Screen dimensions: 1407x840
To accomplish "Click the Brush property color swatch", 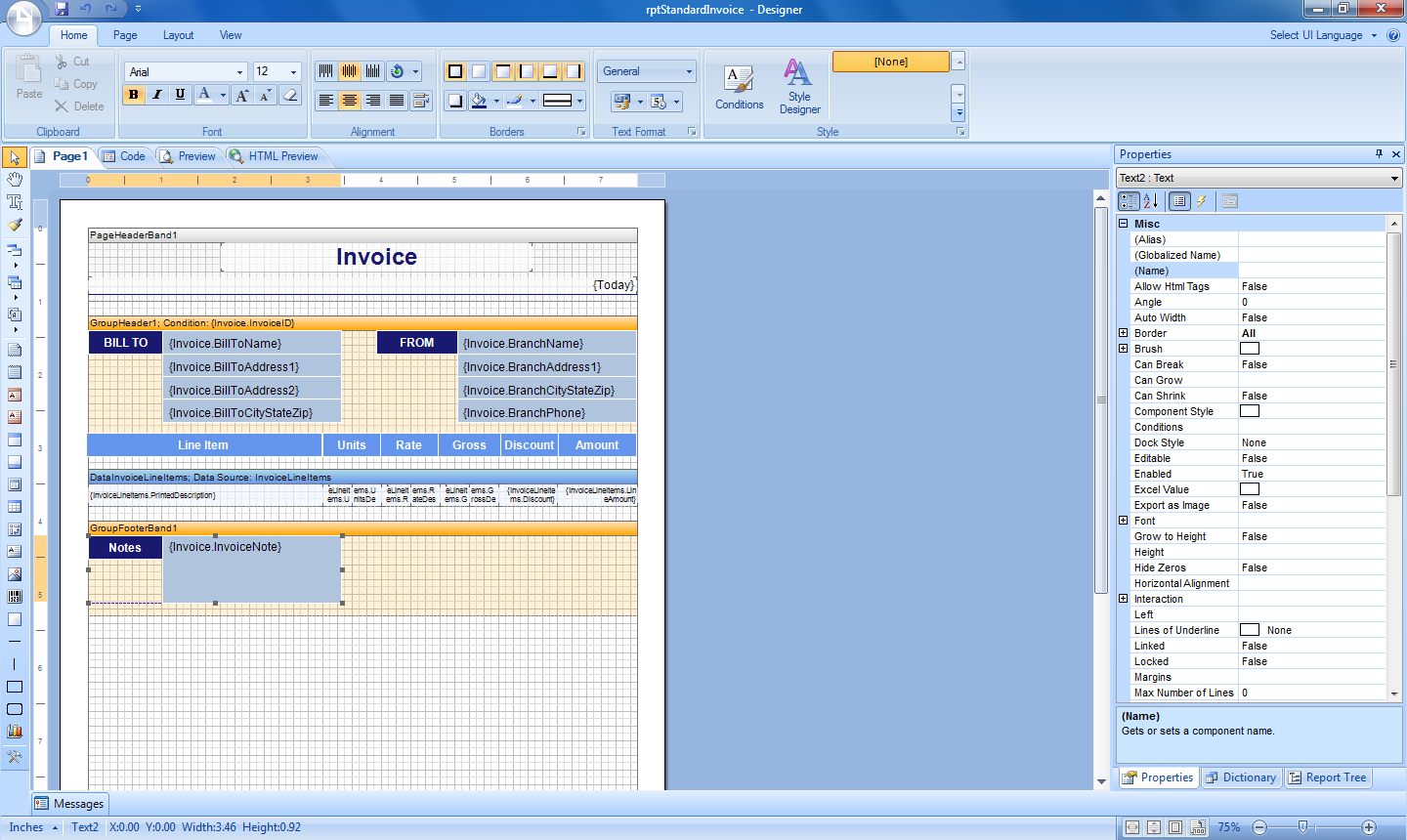I will click(x=1250, y=349).
